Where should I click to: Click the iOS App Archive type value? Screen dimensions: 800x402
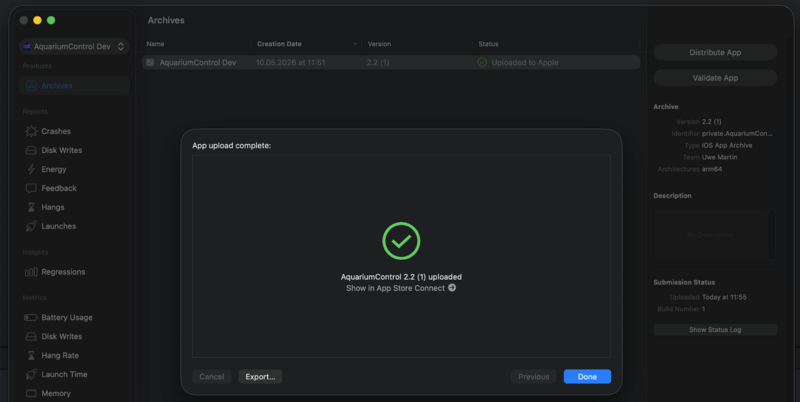click(x=727, y=145)
